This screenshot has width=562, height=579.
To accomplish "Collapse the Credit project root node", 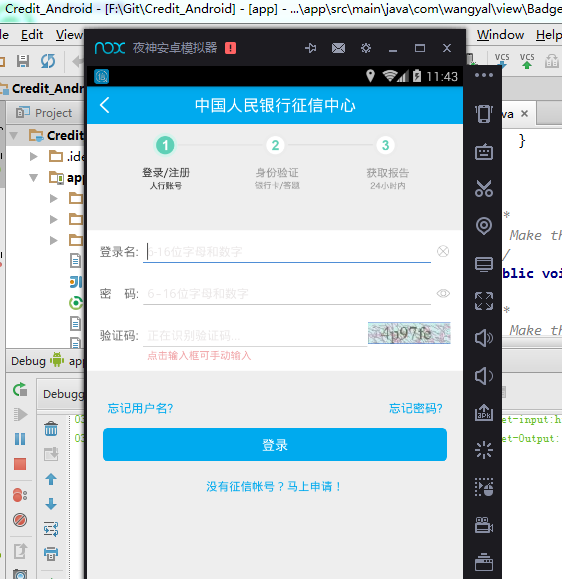I will (14, 136).
